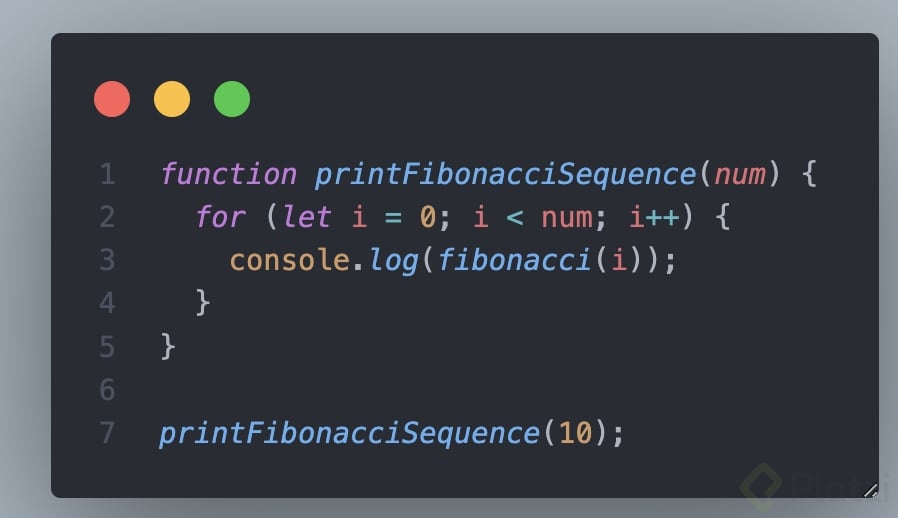This screenshot has height=518, width=898.
Task: Click printFibonacciSequence in the function declaration
Action: point(505,175)
